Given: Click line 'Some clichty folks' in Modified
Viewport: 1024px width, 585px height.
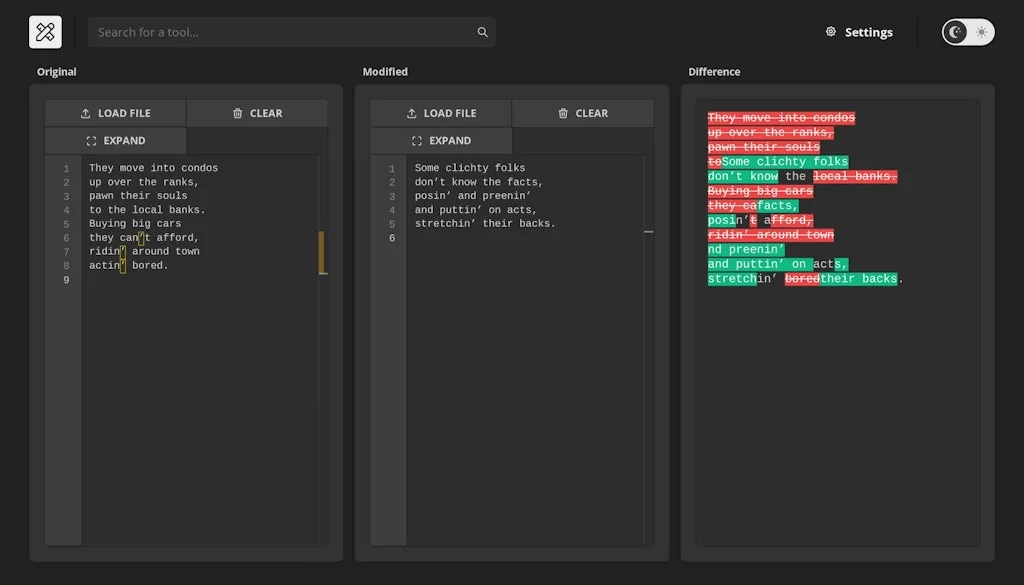Looking at the screenshot, I should (470, 168).
